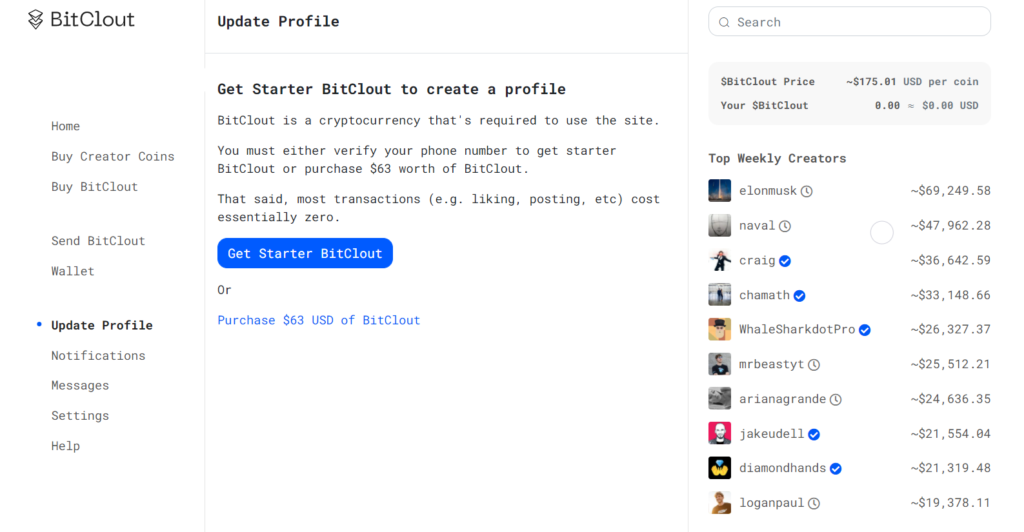Click the clock icon beside loganpaul
The image size is (1024, 532).
[x=814, y=503]
